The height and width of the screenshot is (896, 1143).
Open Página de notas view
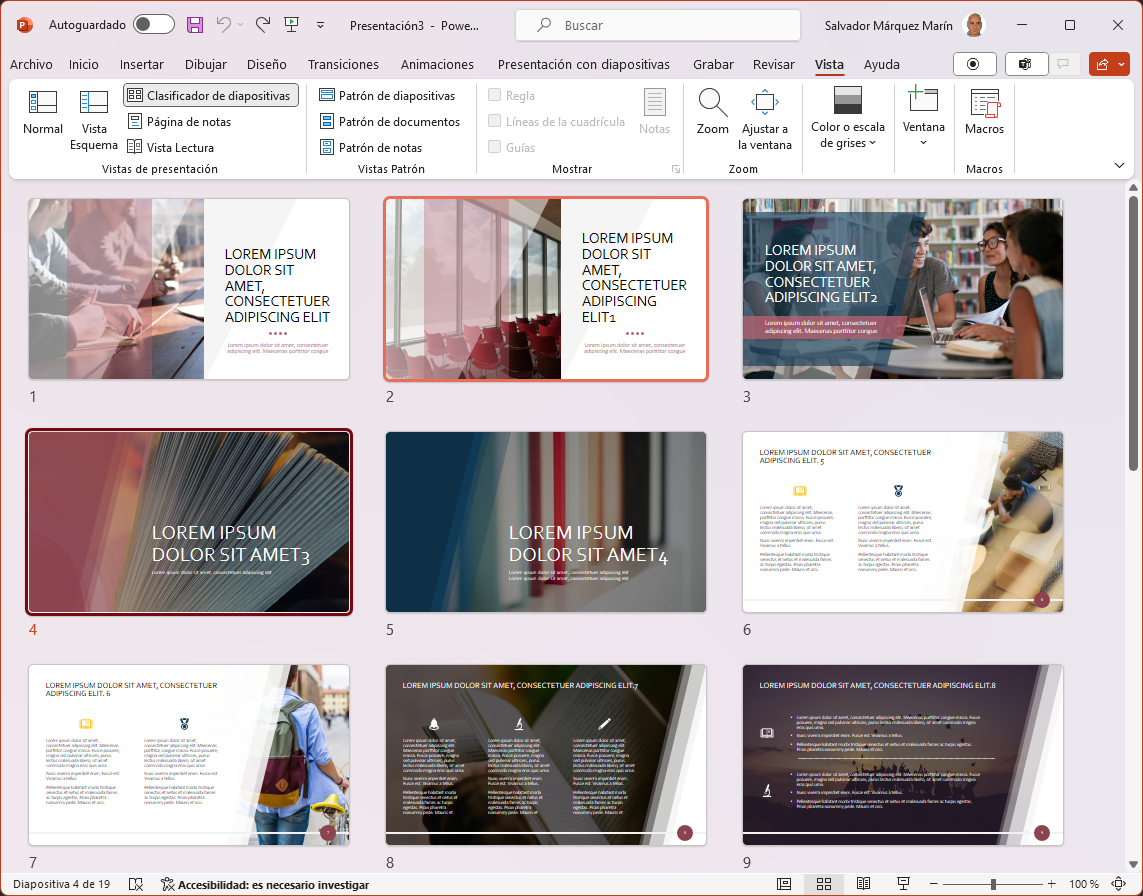[179, 122]
